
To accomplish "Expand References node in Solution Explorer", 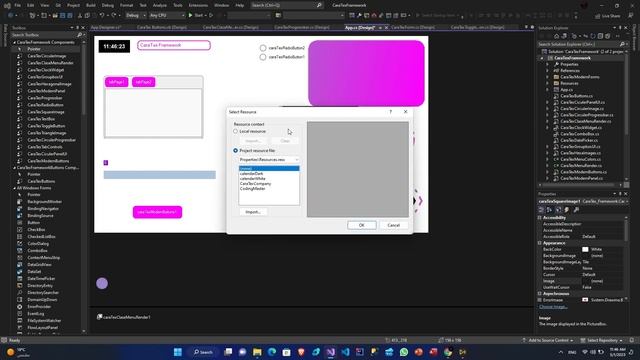I will tap(547, 71).
